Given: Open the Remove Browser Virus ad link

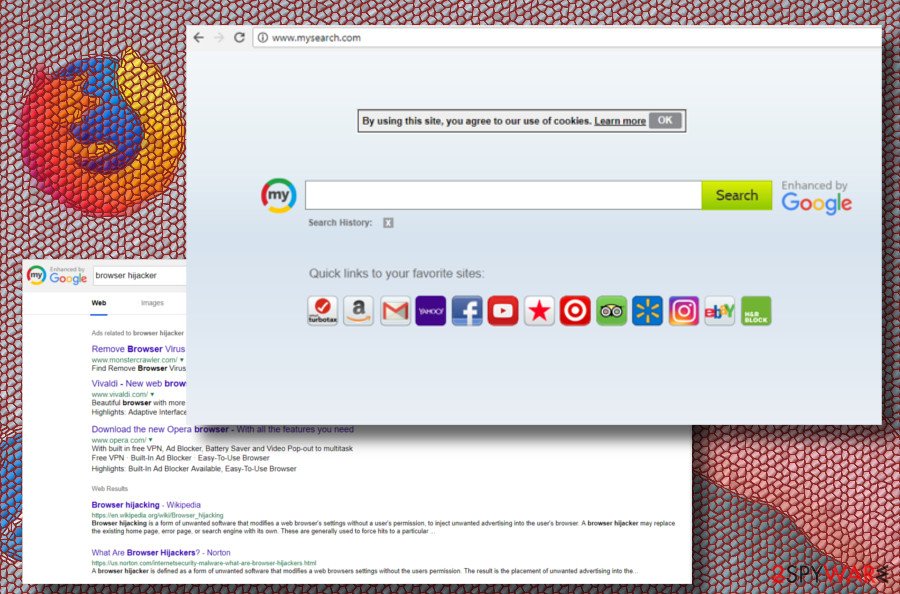Looking at the screenshot, I should 138,349.
